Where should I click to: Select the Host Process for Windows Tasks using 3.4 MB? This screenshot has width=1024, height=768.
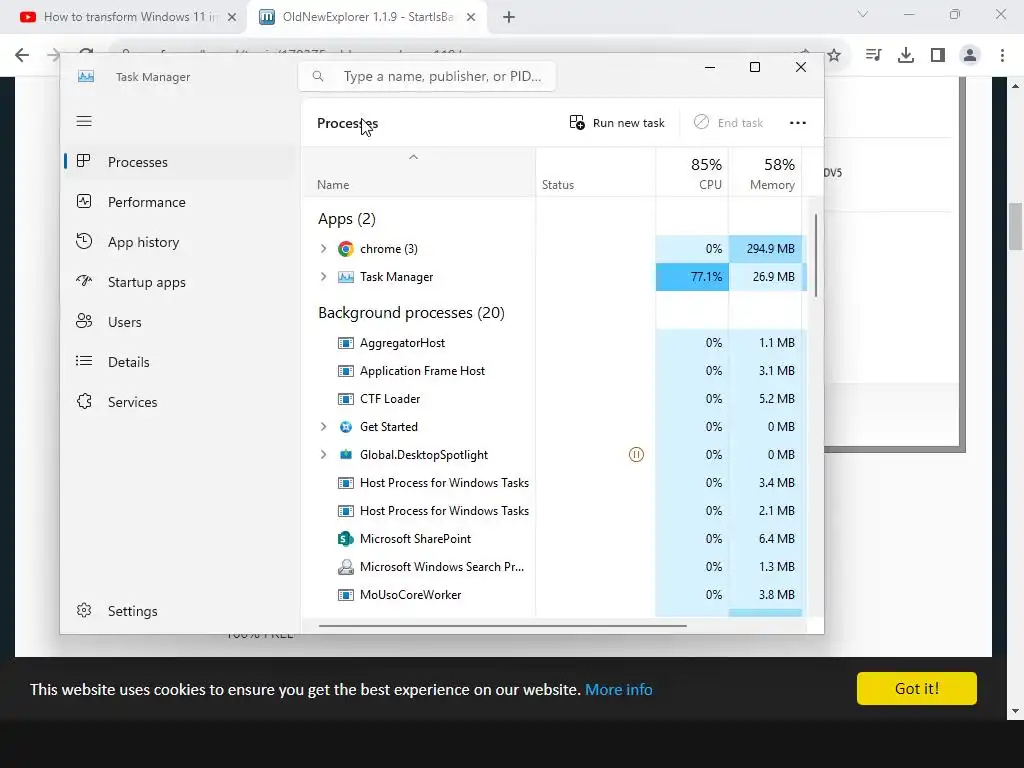[x=554, y=483]
